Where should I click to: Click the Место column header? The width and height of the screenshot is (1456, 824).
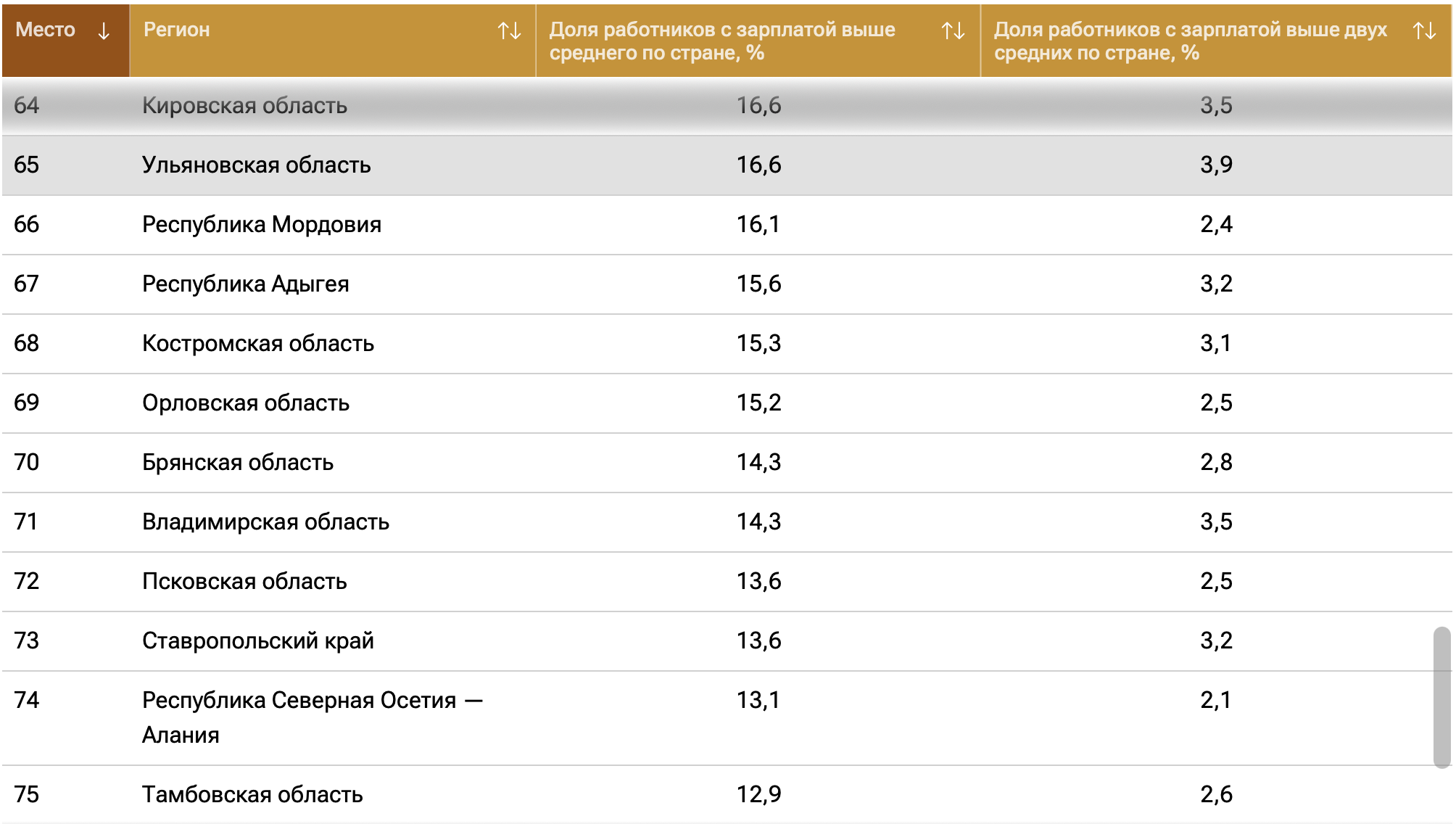(x=46, y=30)
